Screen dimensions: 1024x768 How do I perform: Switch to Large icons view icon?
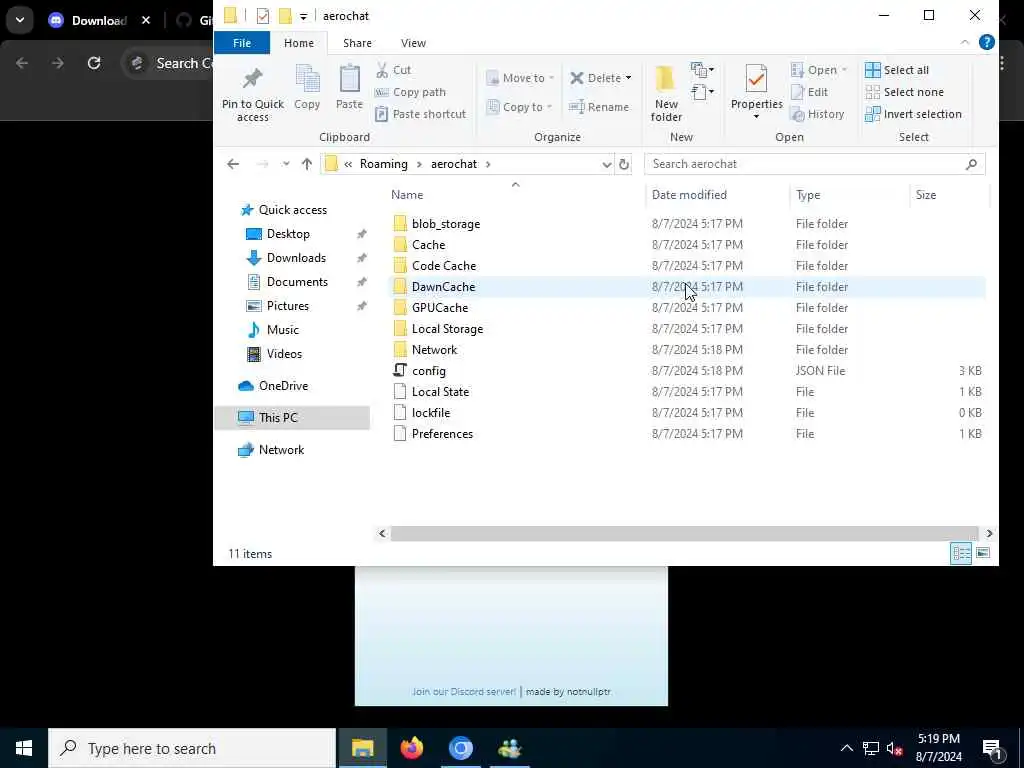(x=983, y=554)
